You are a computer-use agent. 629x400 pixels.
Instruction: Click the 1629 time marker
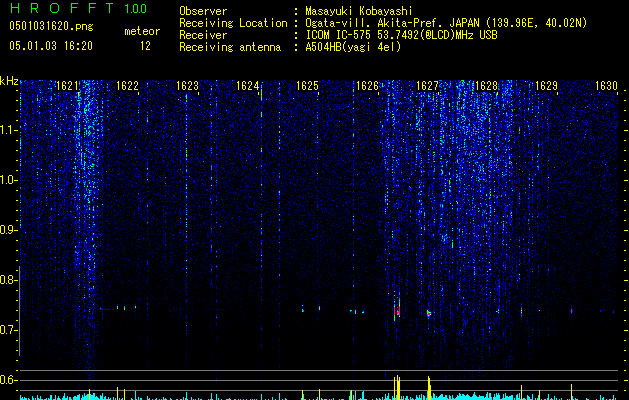[x=547, y=86]
